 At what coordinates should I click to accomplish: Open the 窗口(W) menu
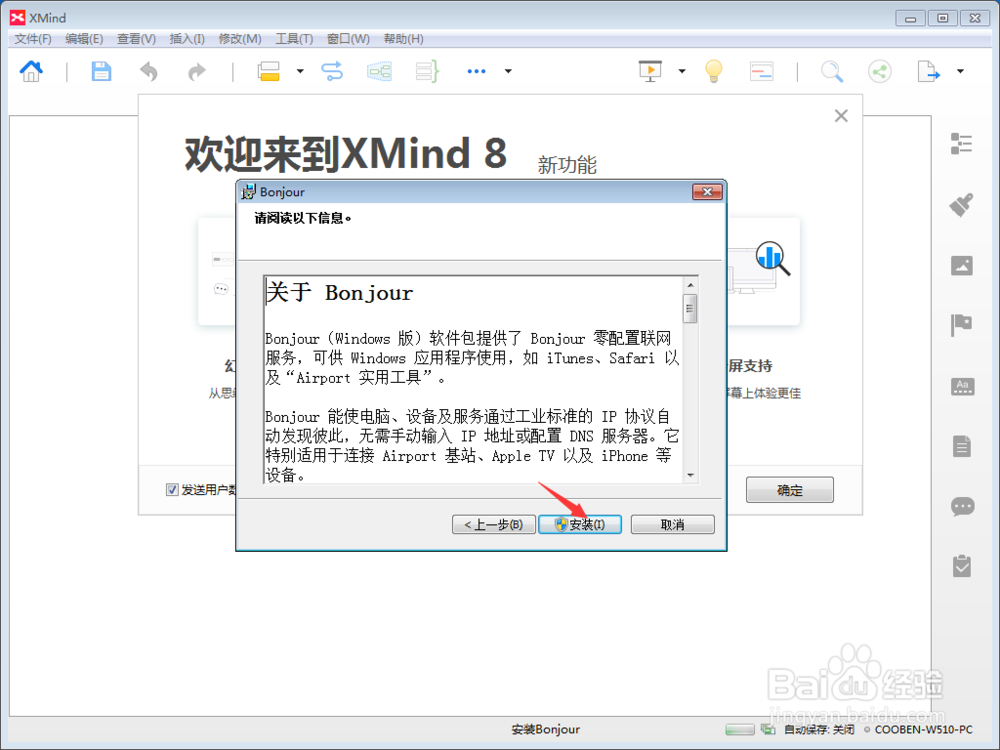[x=348, y=39]
